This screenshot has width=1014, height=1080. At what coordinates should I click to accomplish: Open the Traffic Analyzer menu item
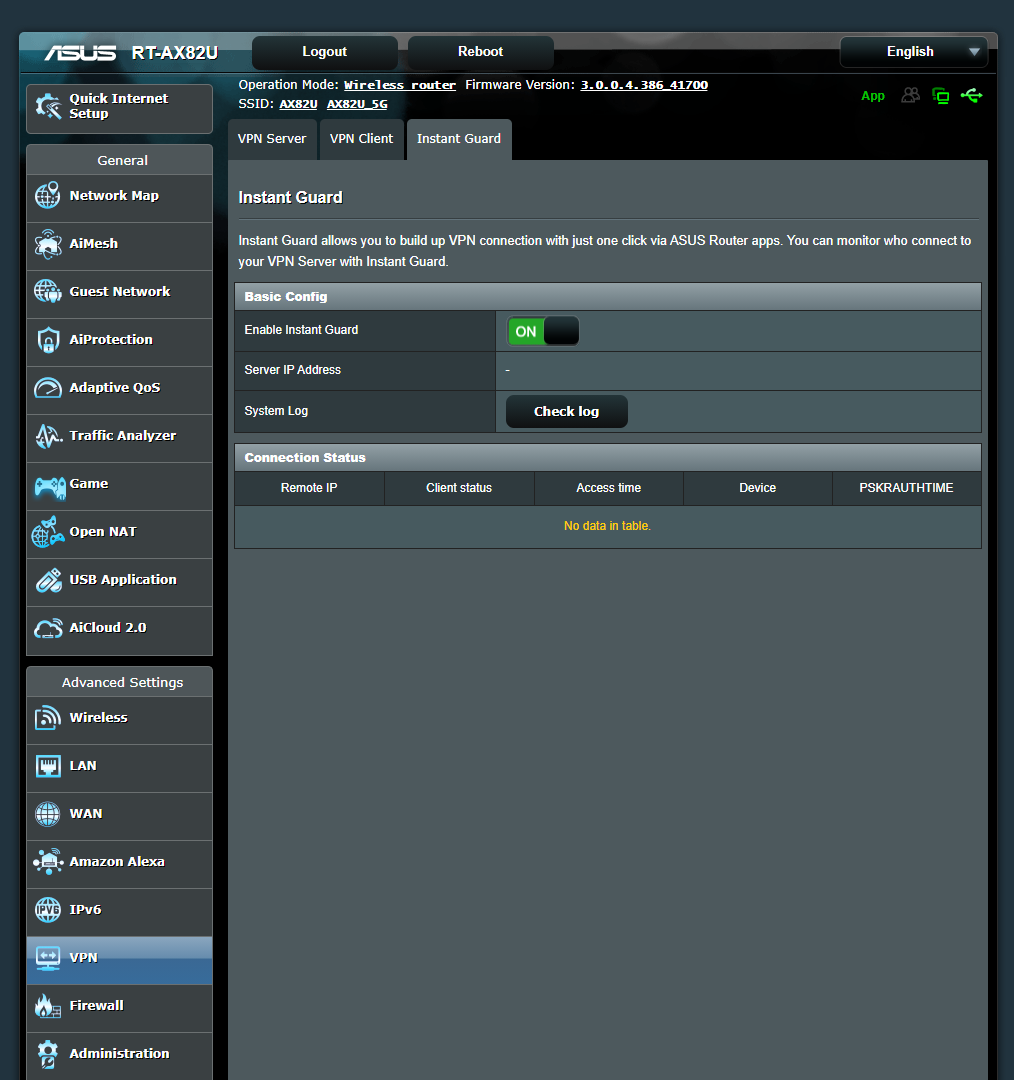(x=119, y=439)
